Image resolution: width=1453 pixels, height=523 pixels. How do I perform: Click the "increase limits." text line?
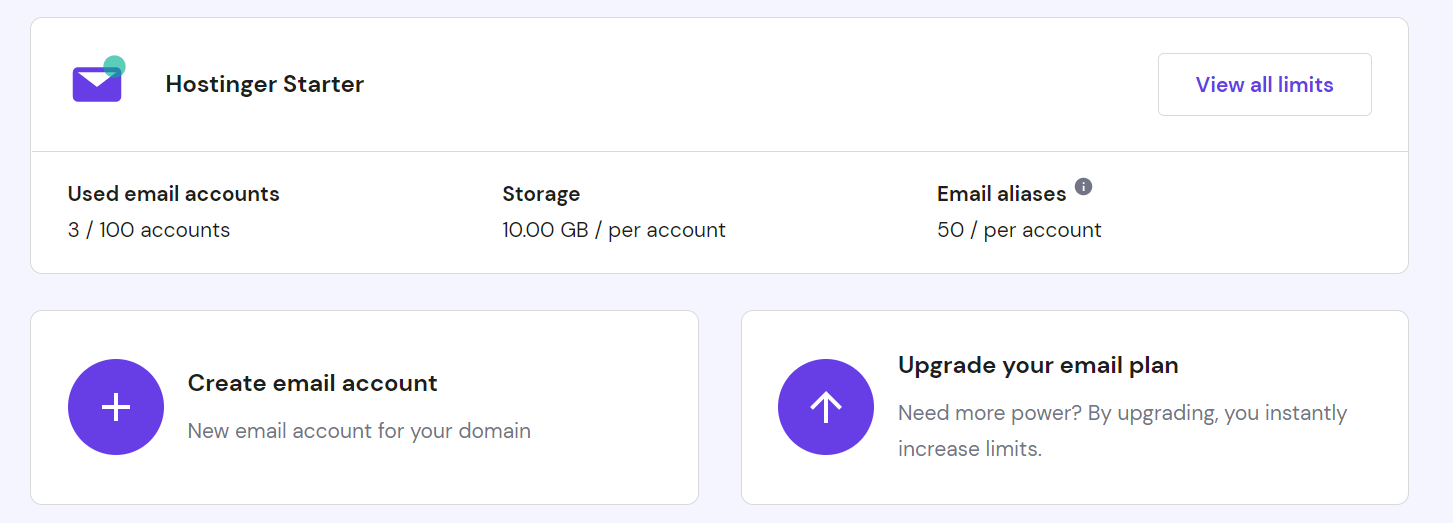(970, 449)
